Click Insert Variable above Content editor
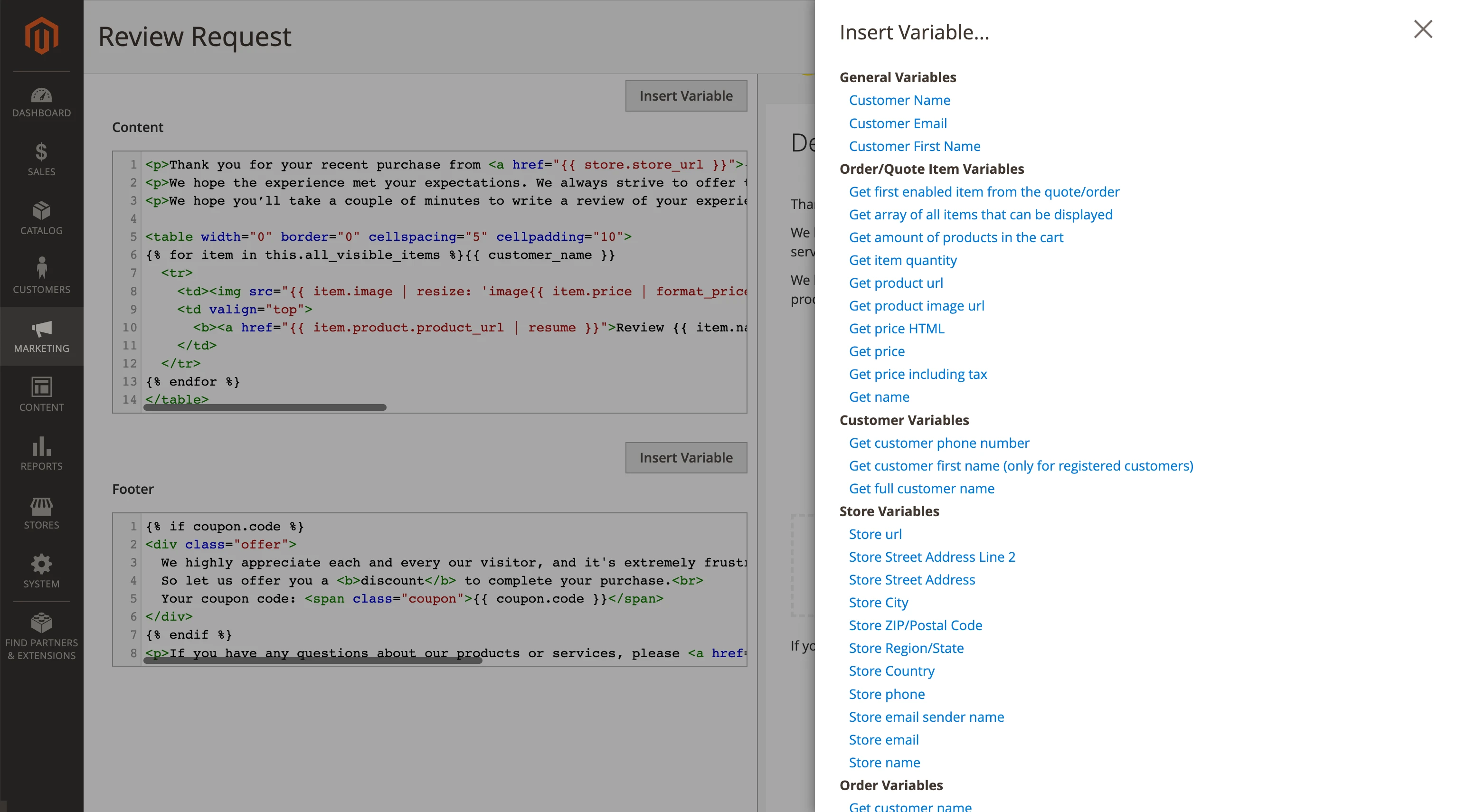This screenshot has height=812, width=1457. (685, 96)
